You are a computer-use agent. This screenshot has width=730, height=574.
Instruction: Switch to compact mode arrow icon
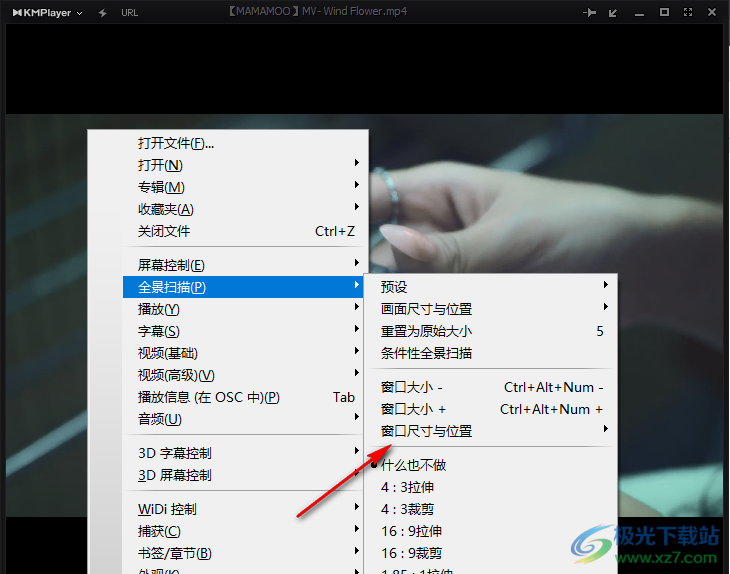point(613,13)
